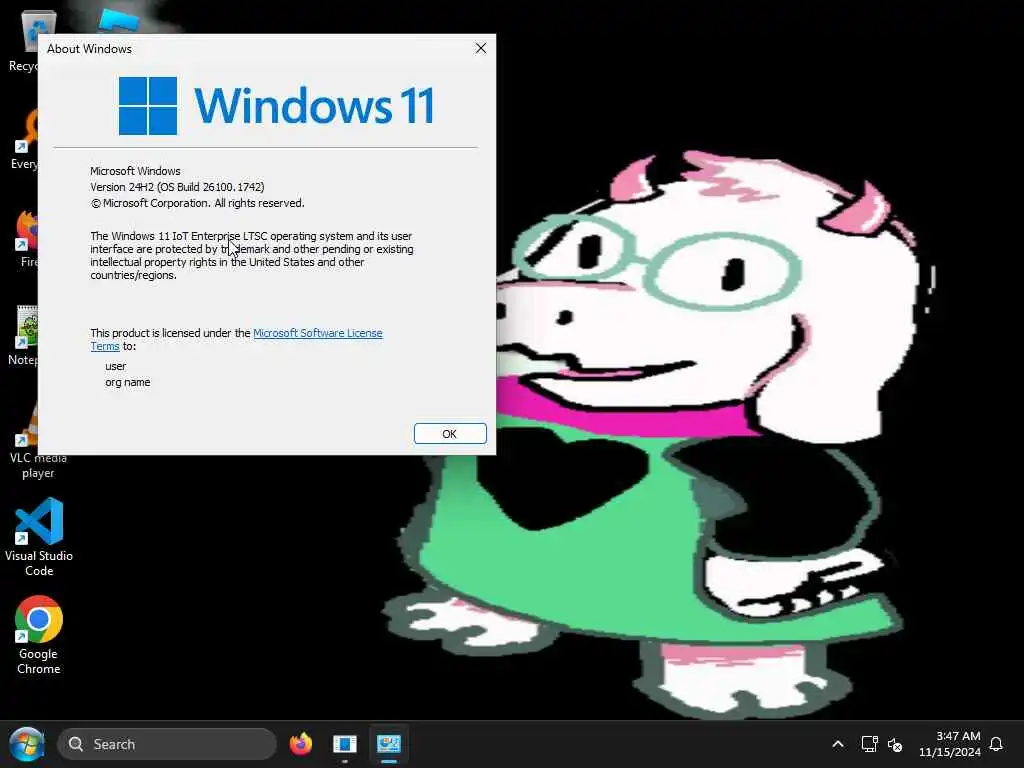Select the Visual Studio Code desktop shortcut
1024x768 pixels.
pos(39,537)
